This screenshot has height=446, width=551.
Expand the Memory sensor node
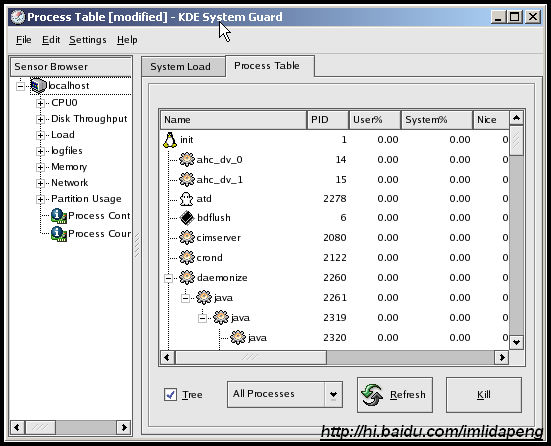[x=40, y=167]
